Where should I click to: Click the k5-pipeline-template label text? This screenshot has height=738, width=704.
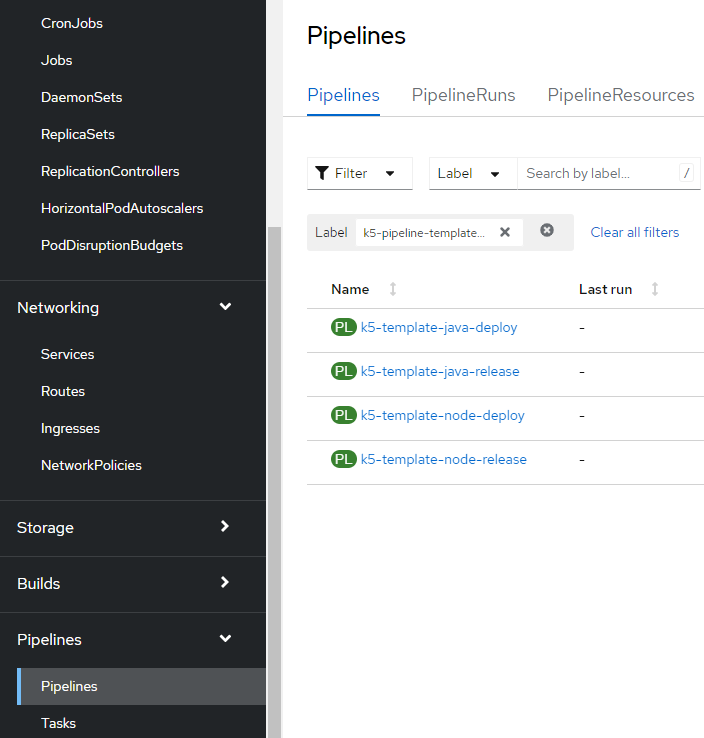(x=424, y=233)
